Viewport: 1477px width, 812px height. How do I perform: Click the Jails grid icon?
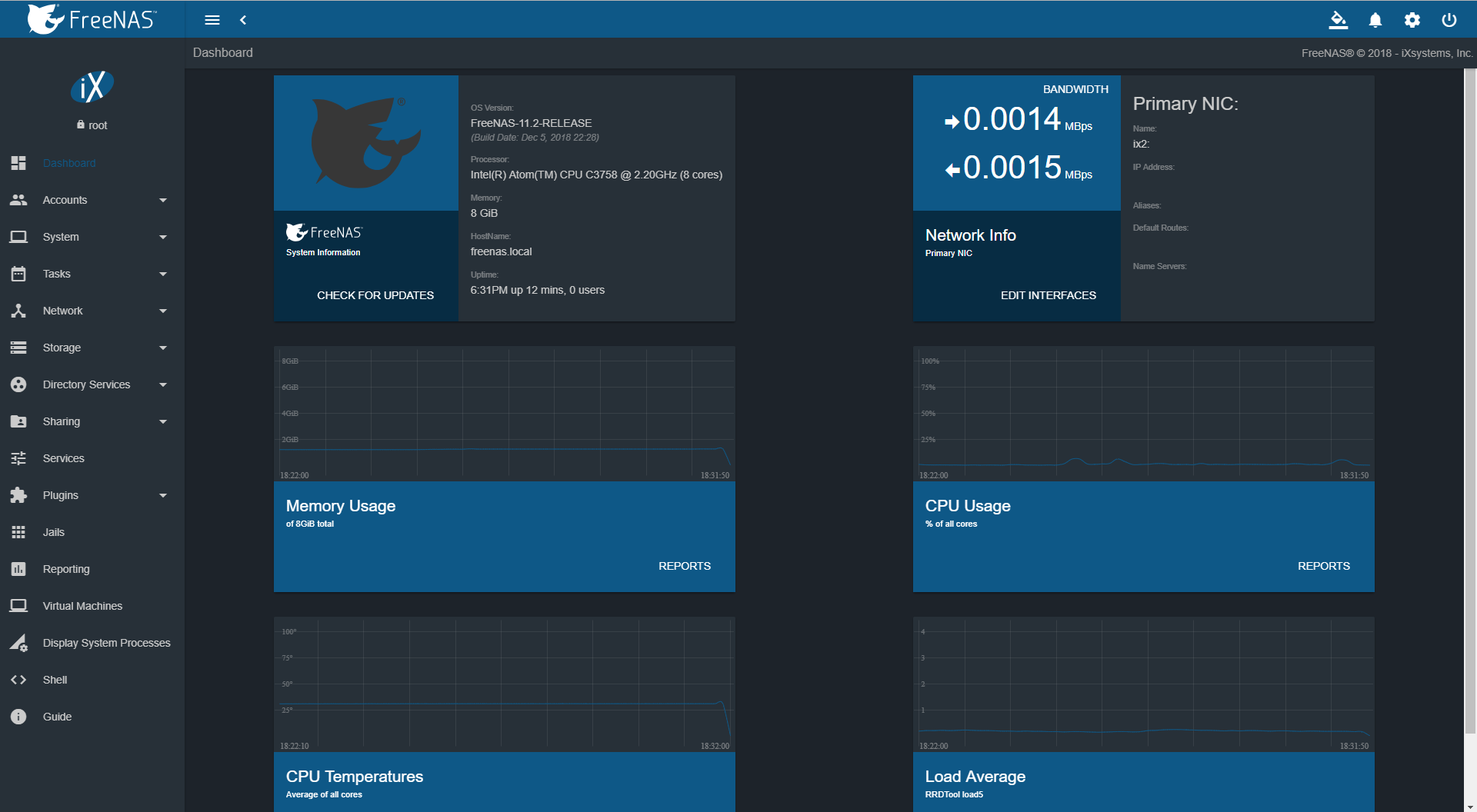point(18,532)
